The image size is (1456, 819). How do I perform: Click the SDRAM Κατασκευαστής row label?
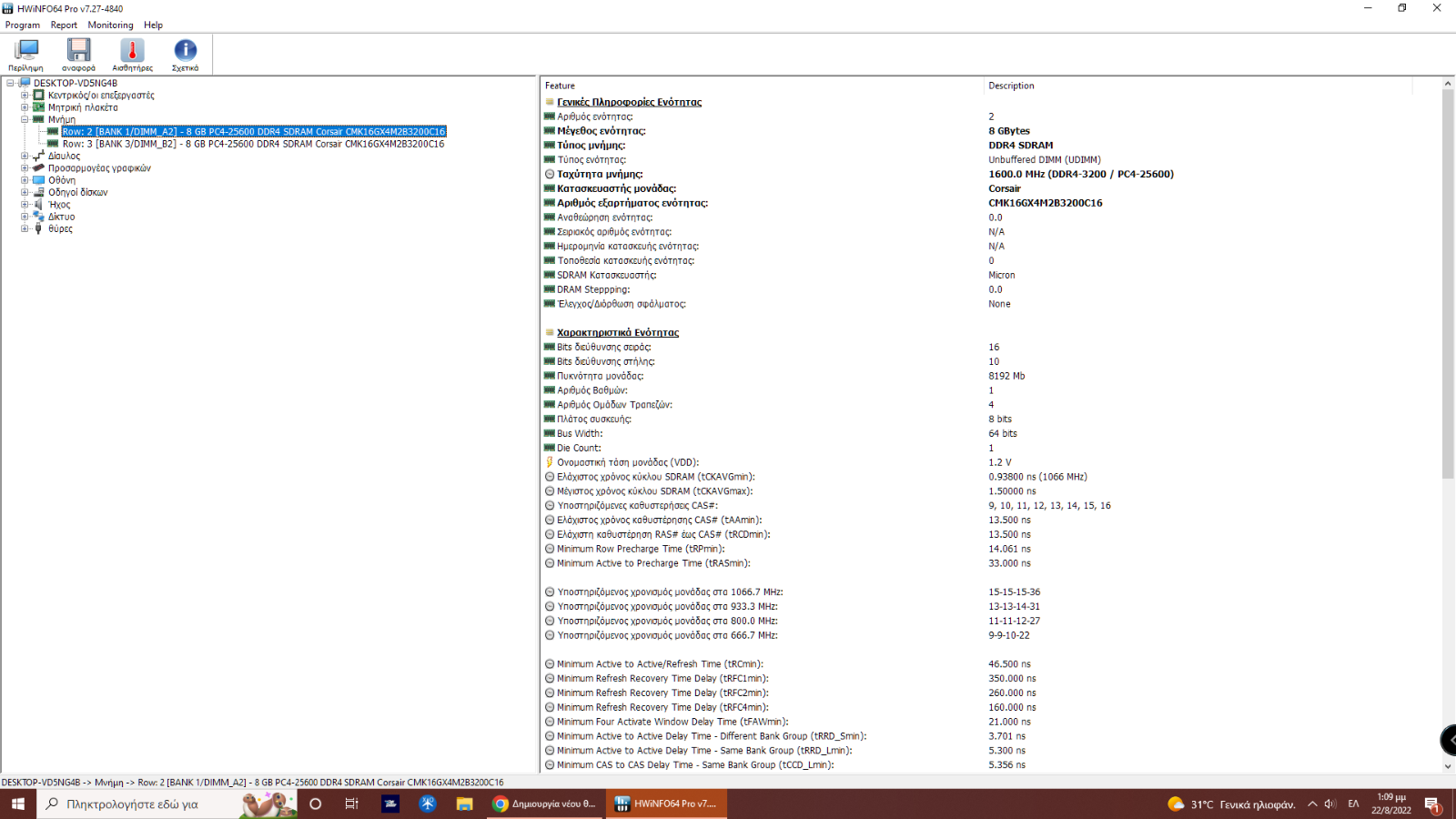click(606, 275)
